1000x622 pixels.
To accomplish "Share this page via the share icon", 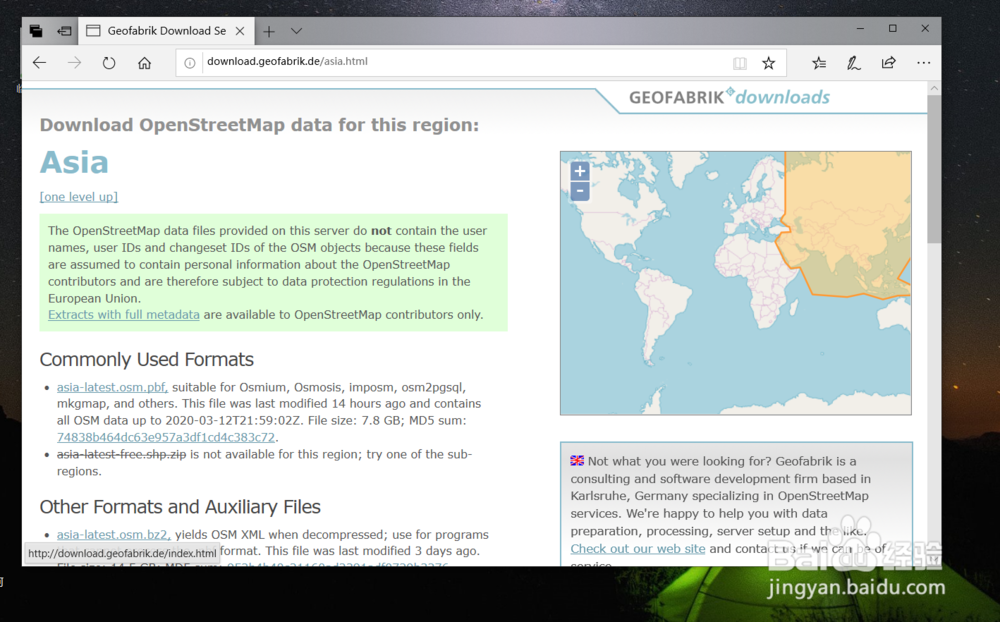I will tap(888, 62).
